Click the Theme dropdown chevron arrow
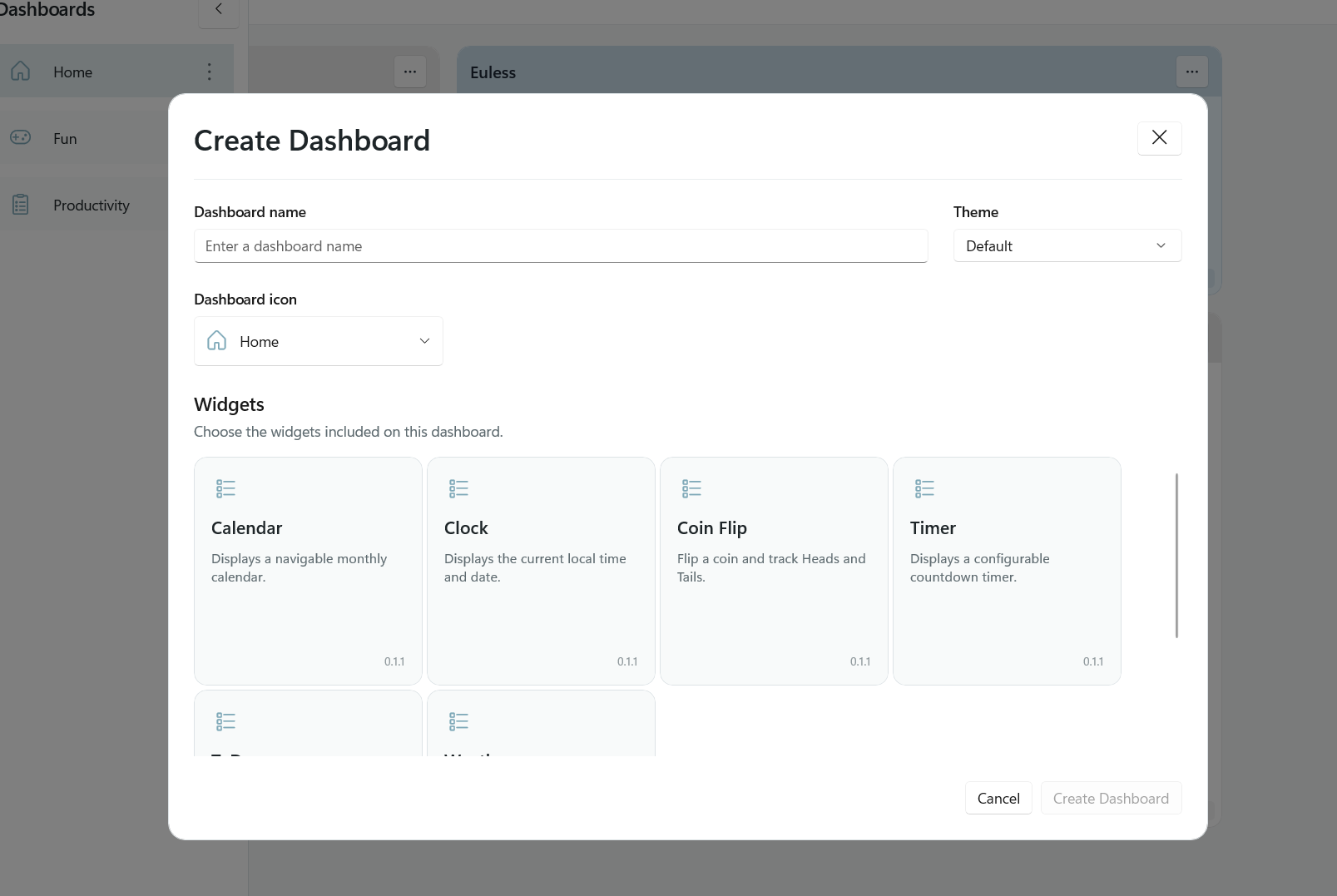The width and height of the screenshot is (1337, 896). pyautogui.click(x=1161, y=245)
